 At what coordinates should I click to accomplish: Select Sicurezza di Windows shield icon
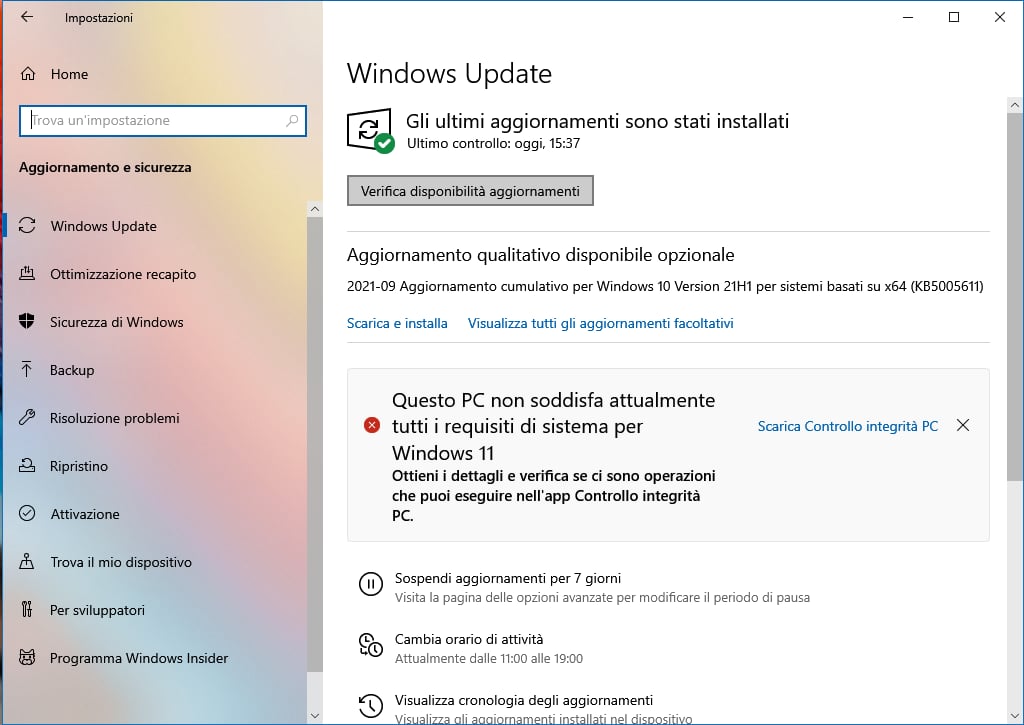click(27, 321)
